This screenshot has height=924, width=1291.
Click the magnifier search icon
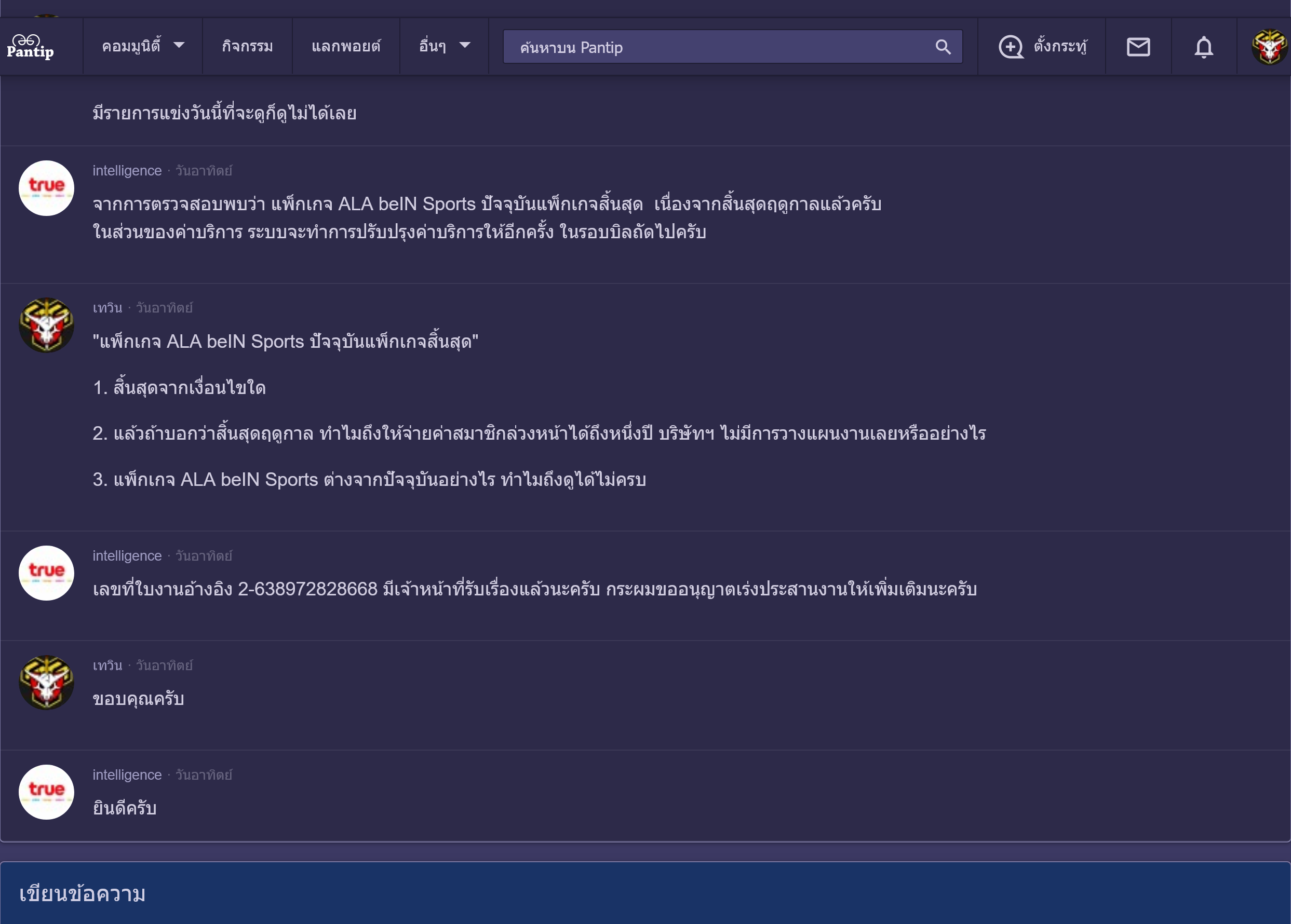click(x=943, y=47)
